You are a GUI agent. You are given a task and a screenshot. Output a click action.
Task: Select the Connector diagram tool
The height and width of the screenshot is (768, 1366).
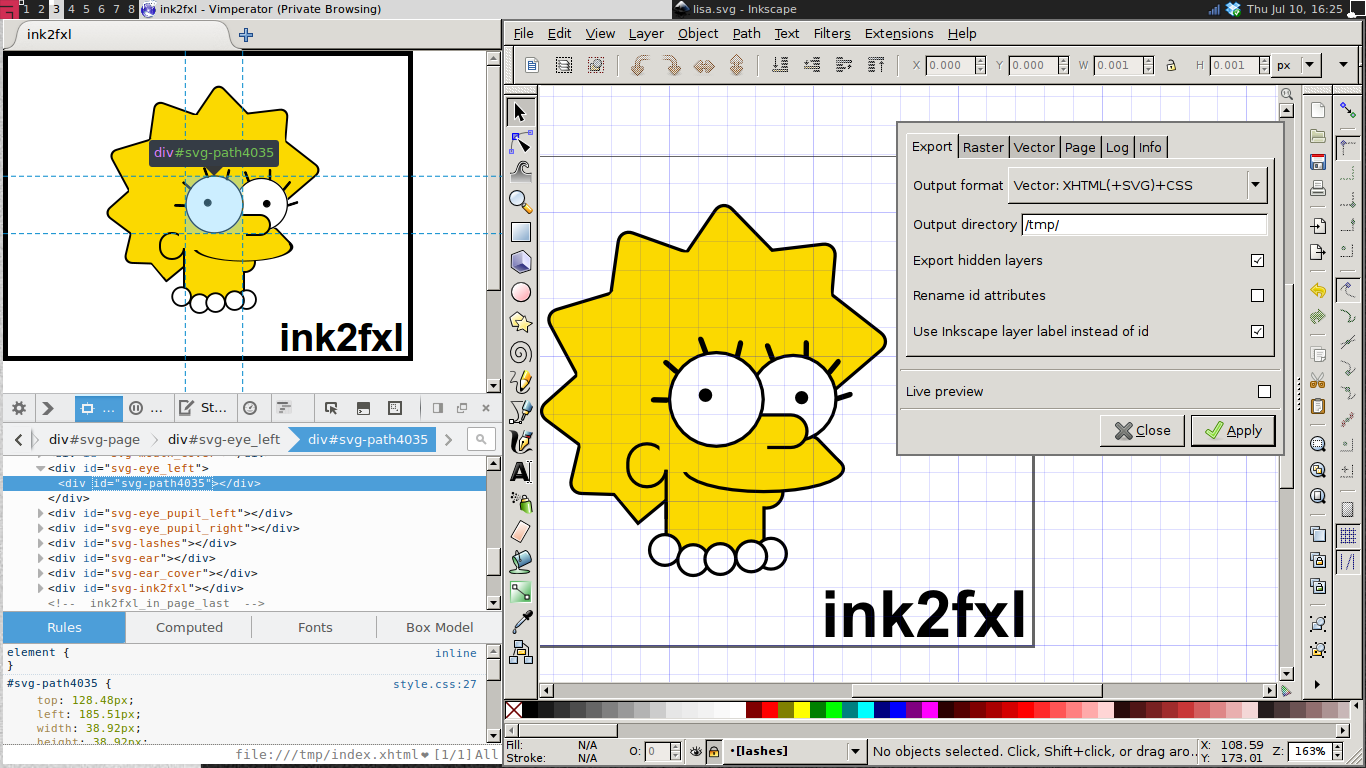[520, 652]
